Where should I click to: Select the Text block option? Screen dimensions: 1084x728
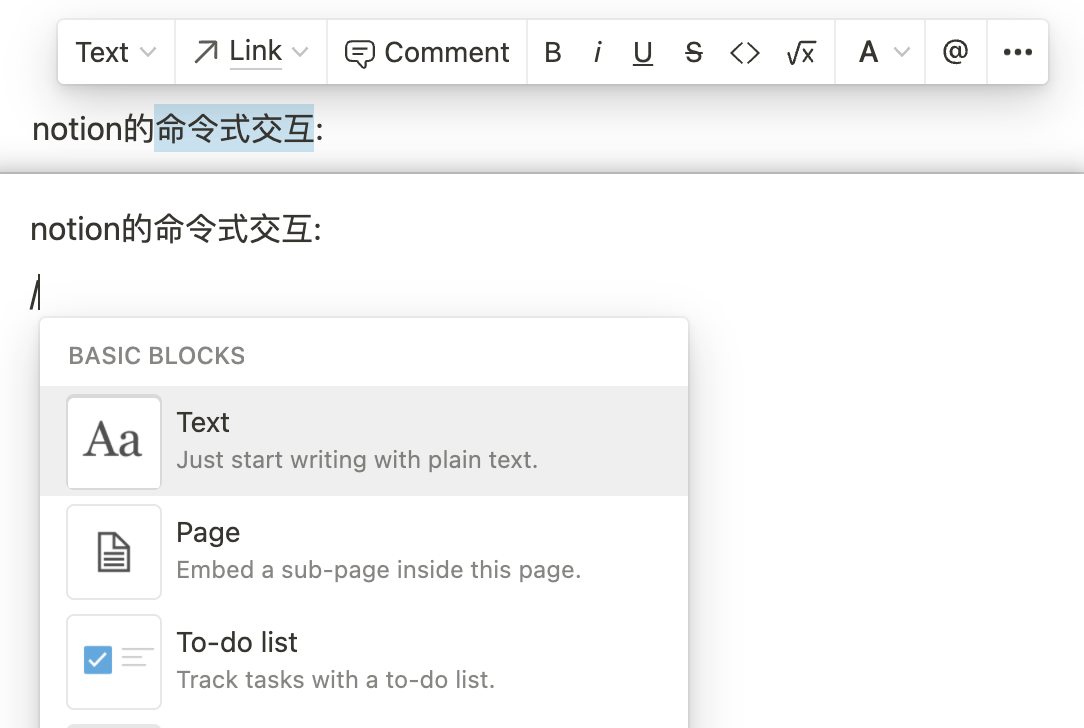click(364, 441)
